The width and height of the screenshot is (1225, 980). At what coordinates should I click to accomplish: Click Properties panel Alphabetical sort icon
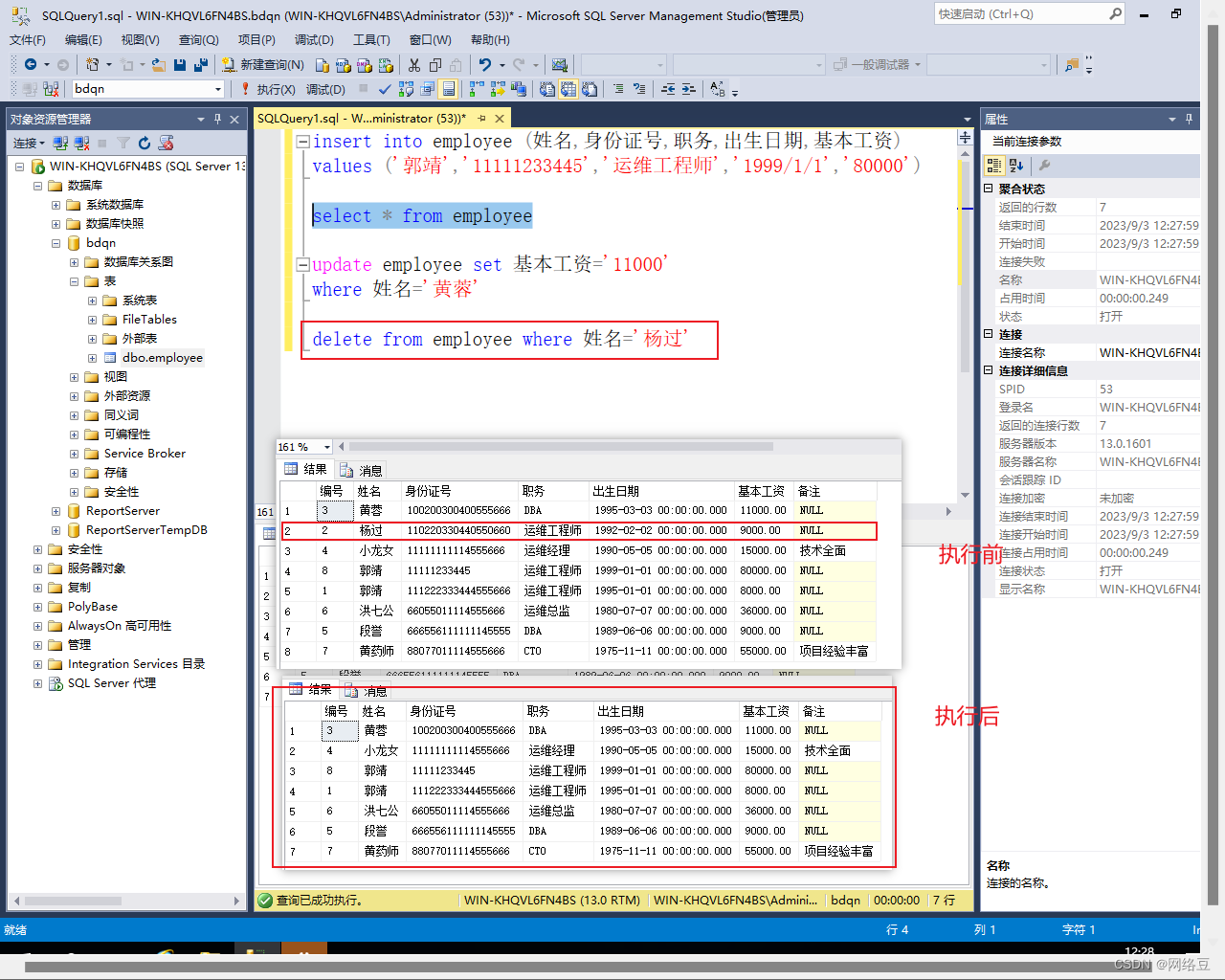pos(1016,165)
